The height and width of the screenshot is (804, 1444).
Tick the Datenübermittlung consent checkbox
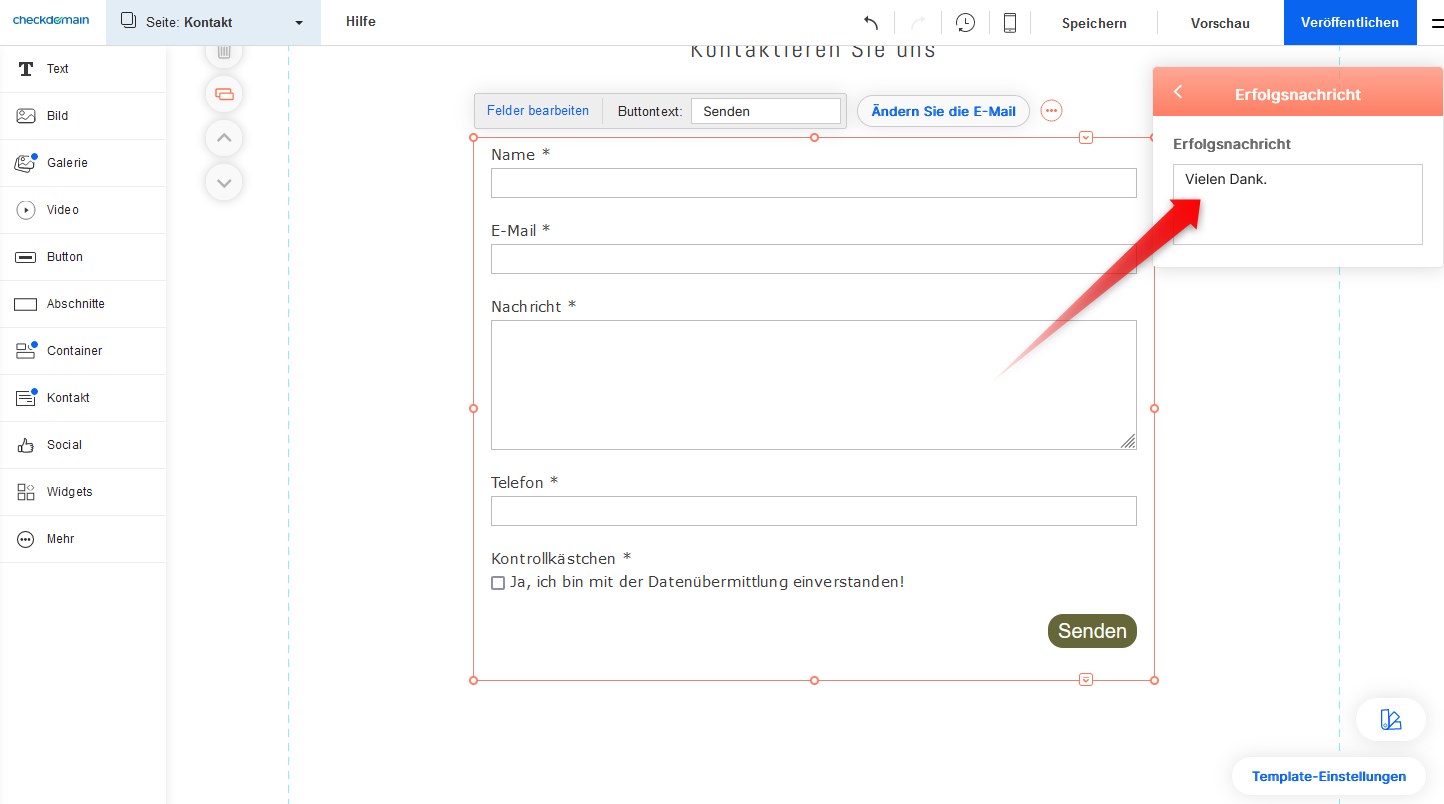point(498,583)
